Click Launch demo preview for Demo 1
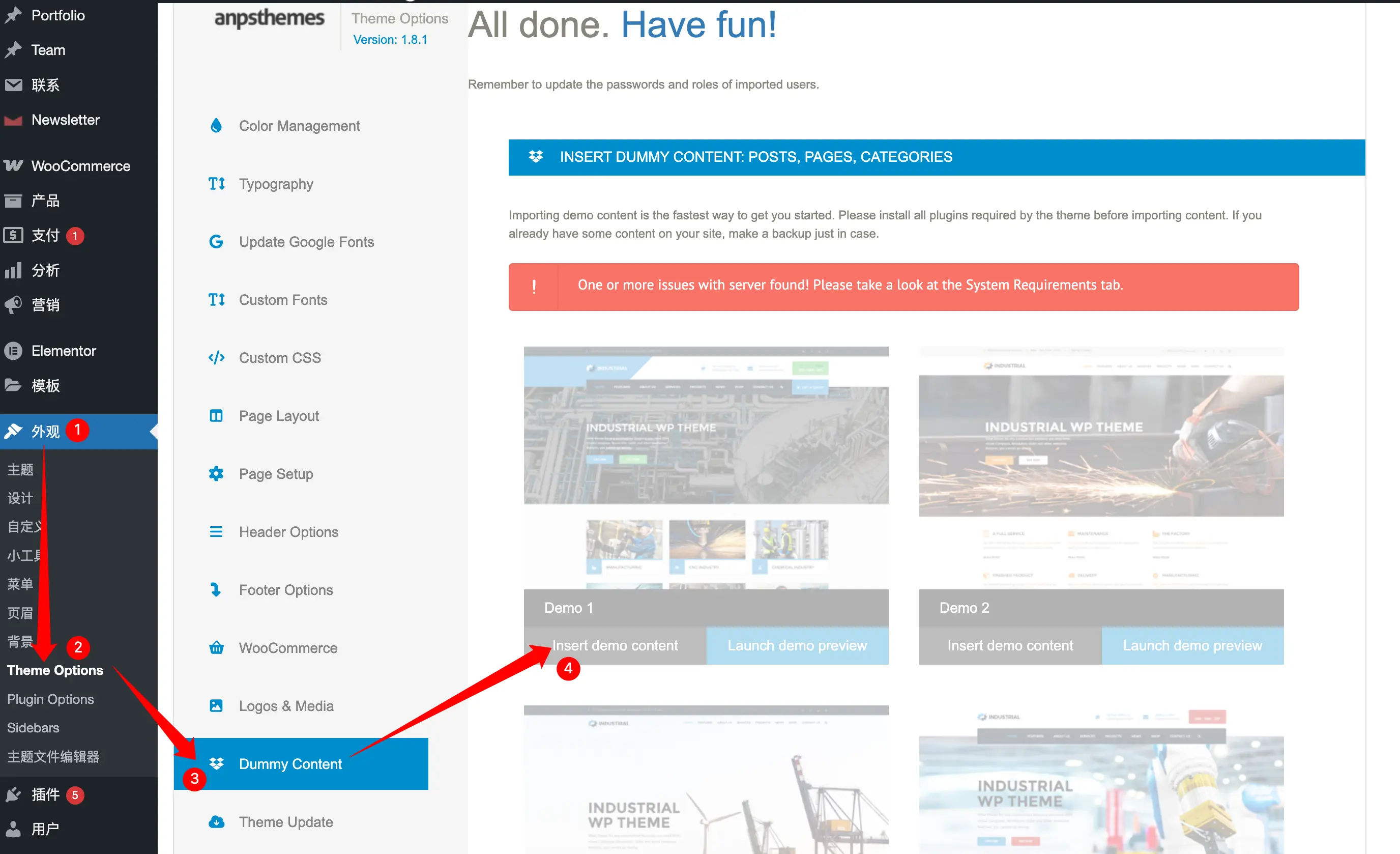 click(797, 645)
